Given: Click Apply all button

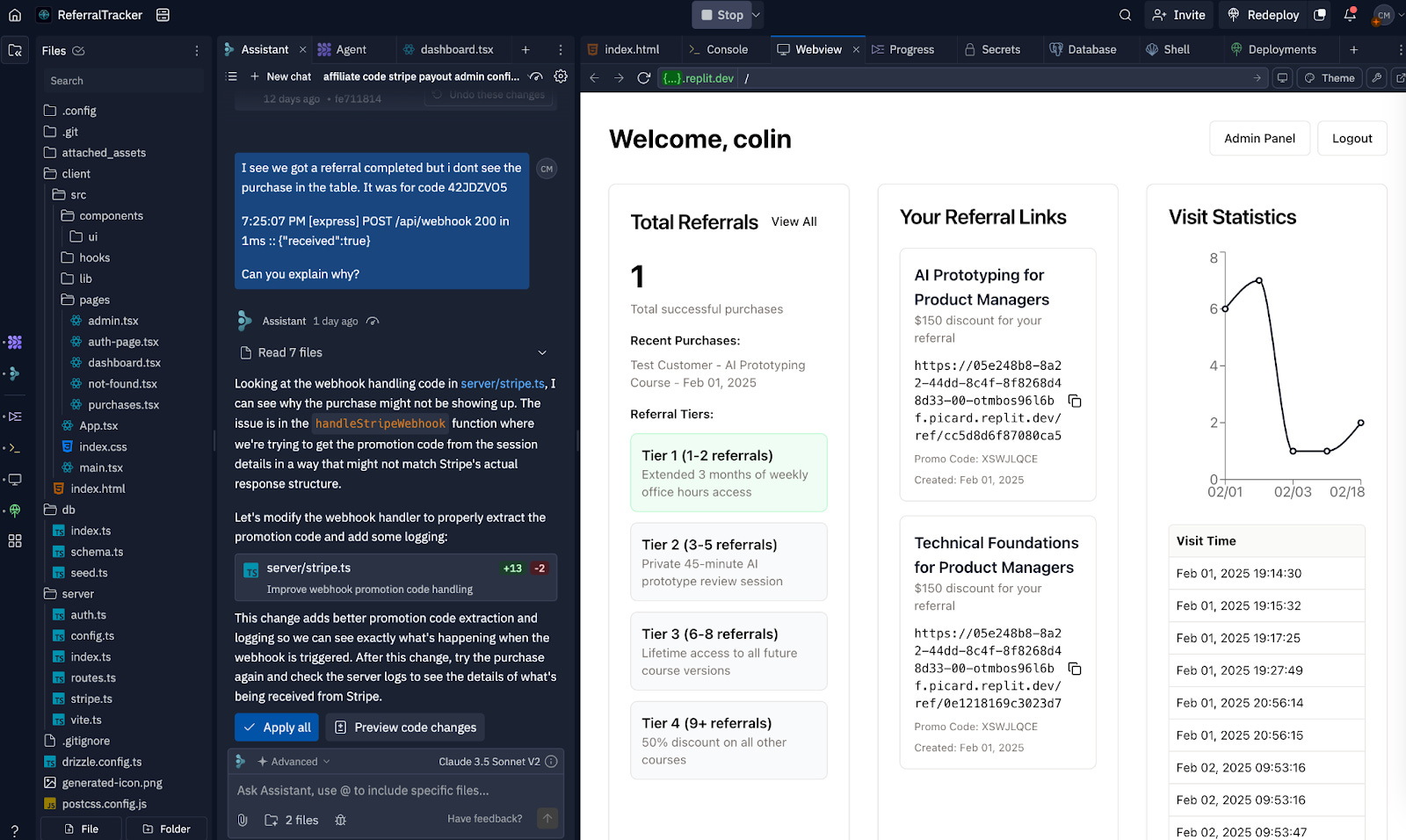Looking at the screenshot, I should pyautogui.click(x=277, y=728).
